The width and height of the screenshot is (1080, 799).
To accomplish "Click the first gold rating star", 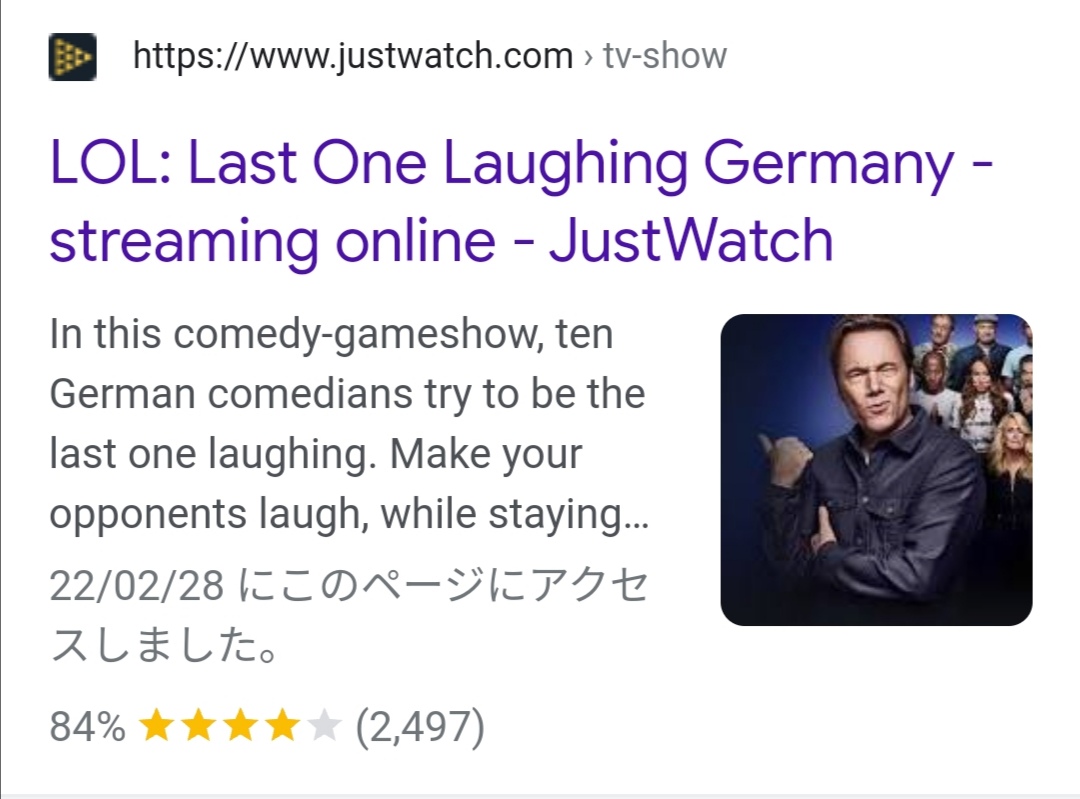I will [156, 725].
